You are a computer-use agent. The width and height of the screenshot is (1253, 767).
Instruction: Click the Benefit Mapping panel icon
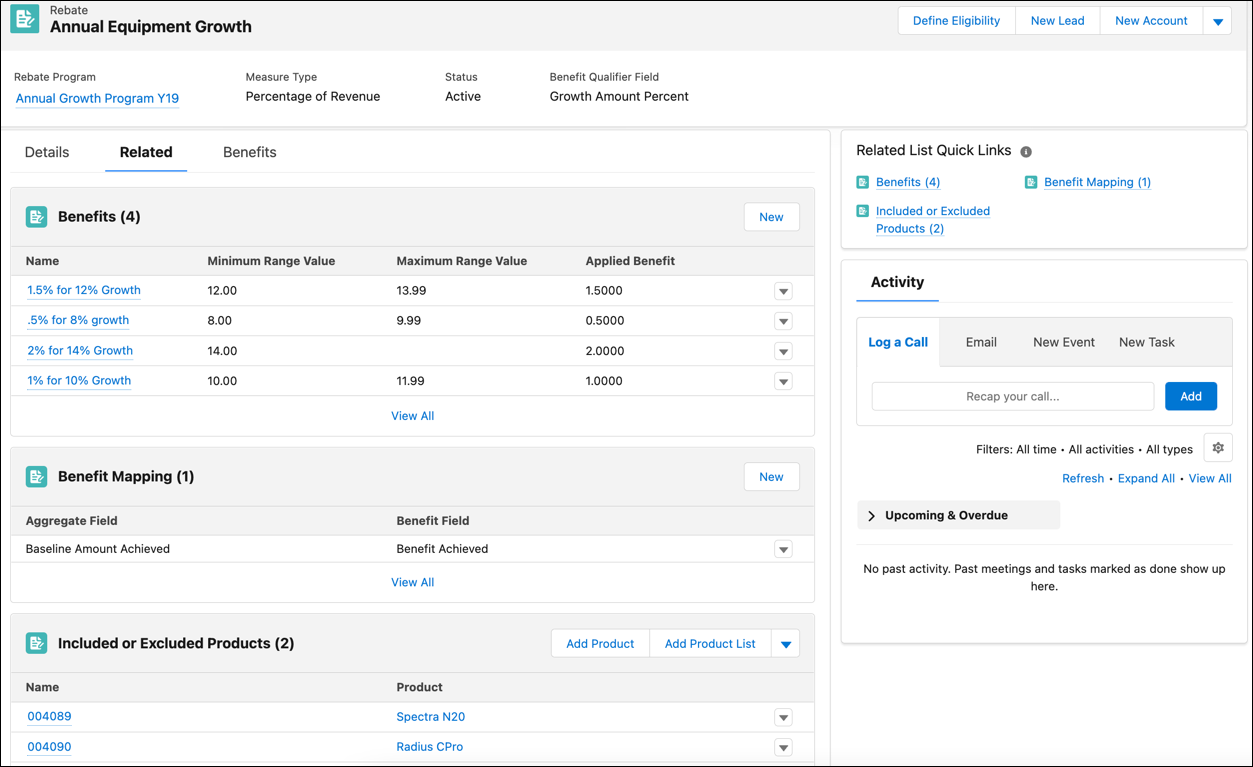point(36,476)
